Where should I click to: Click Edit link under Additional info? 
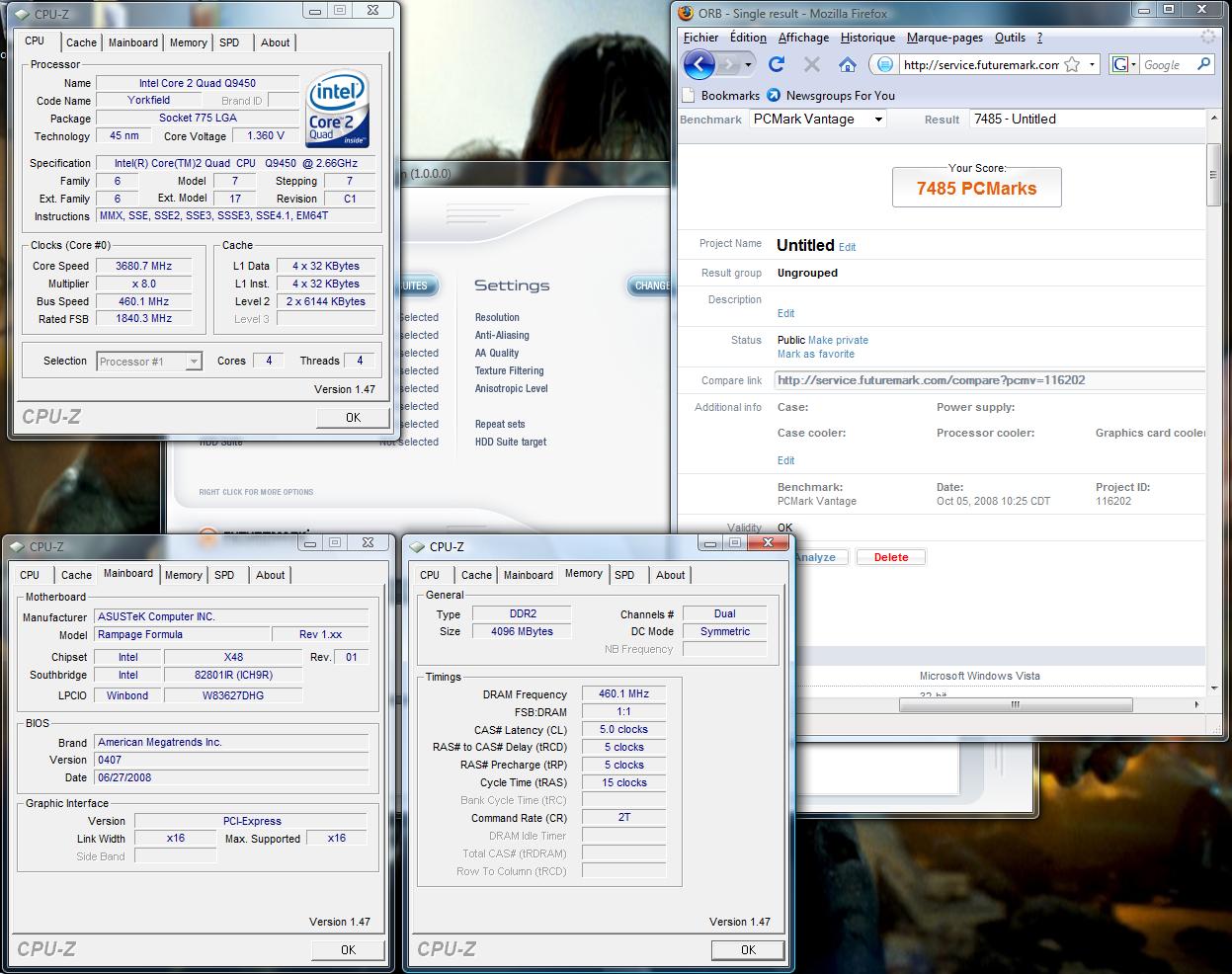coord(785,460)
